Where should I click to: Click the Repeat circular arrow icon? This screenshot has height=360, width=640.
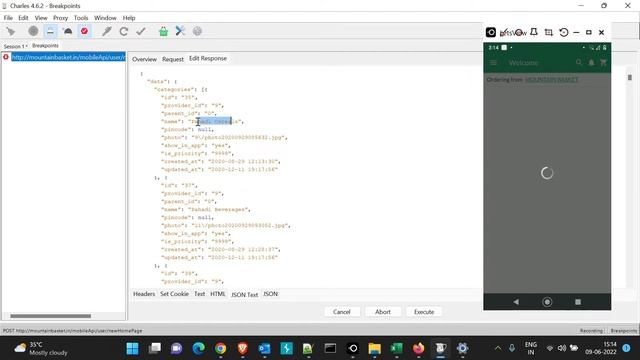pos(124,31)
